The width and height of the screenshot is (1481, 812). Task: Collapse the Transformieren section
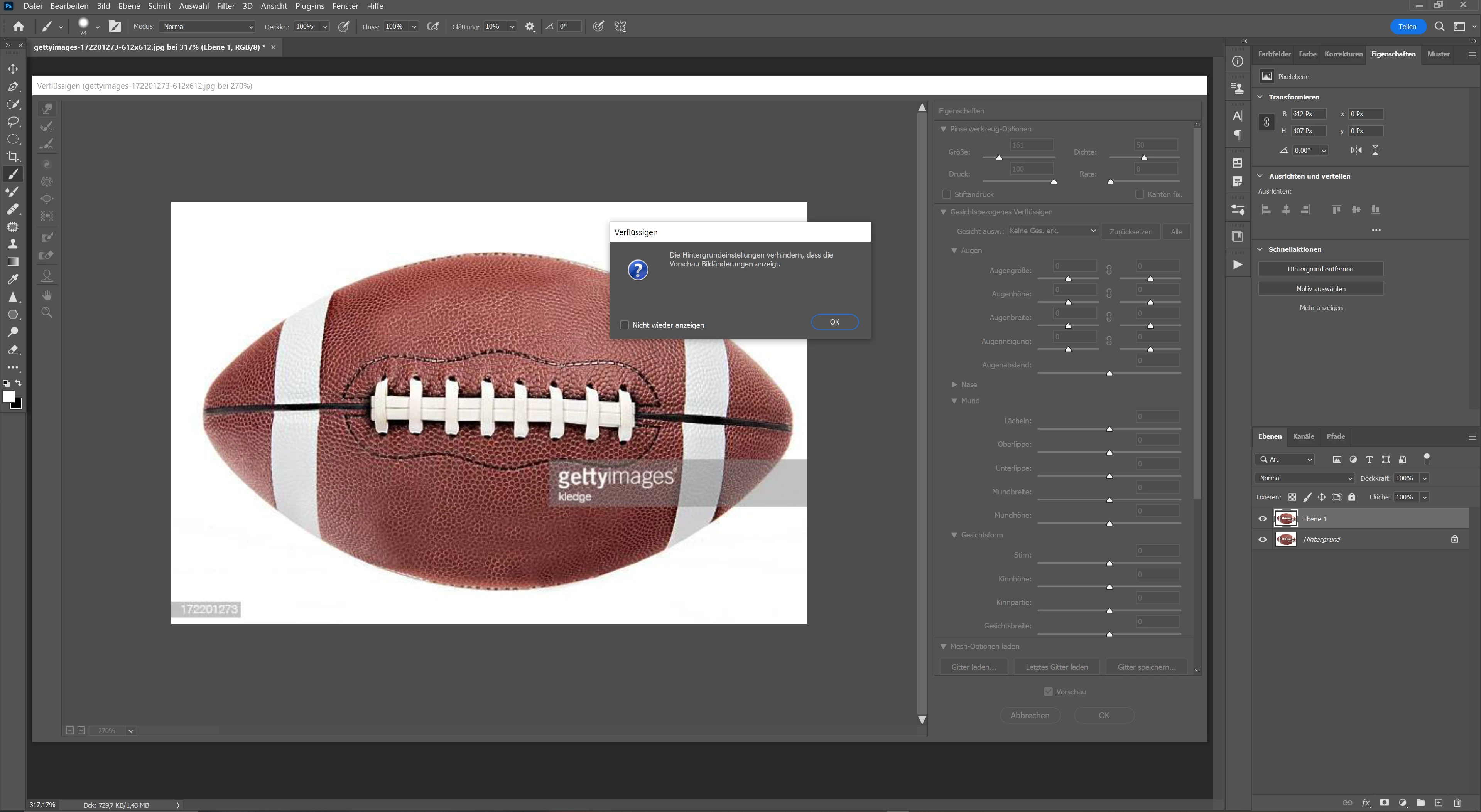point(1260,97)
